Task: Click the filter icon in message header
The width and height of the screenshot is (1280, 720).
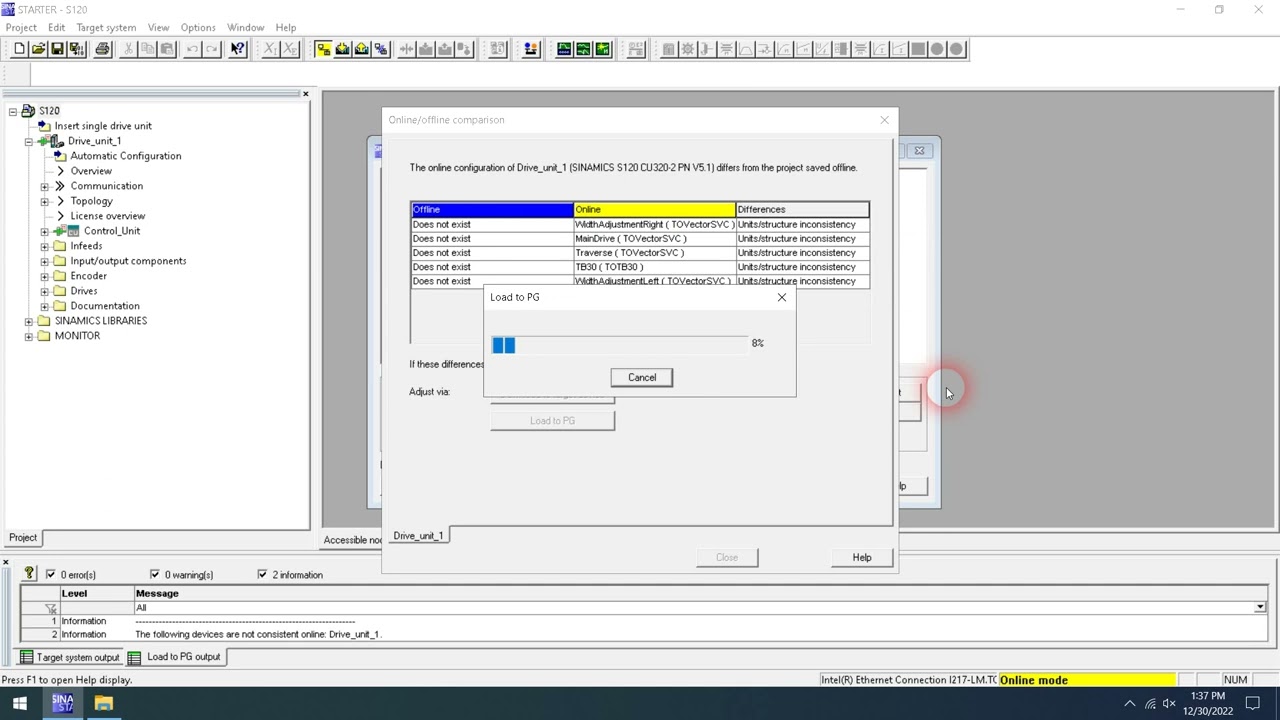Action: click(x=51, y=608)
